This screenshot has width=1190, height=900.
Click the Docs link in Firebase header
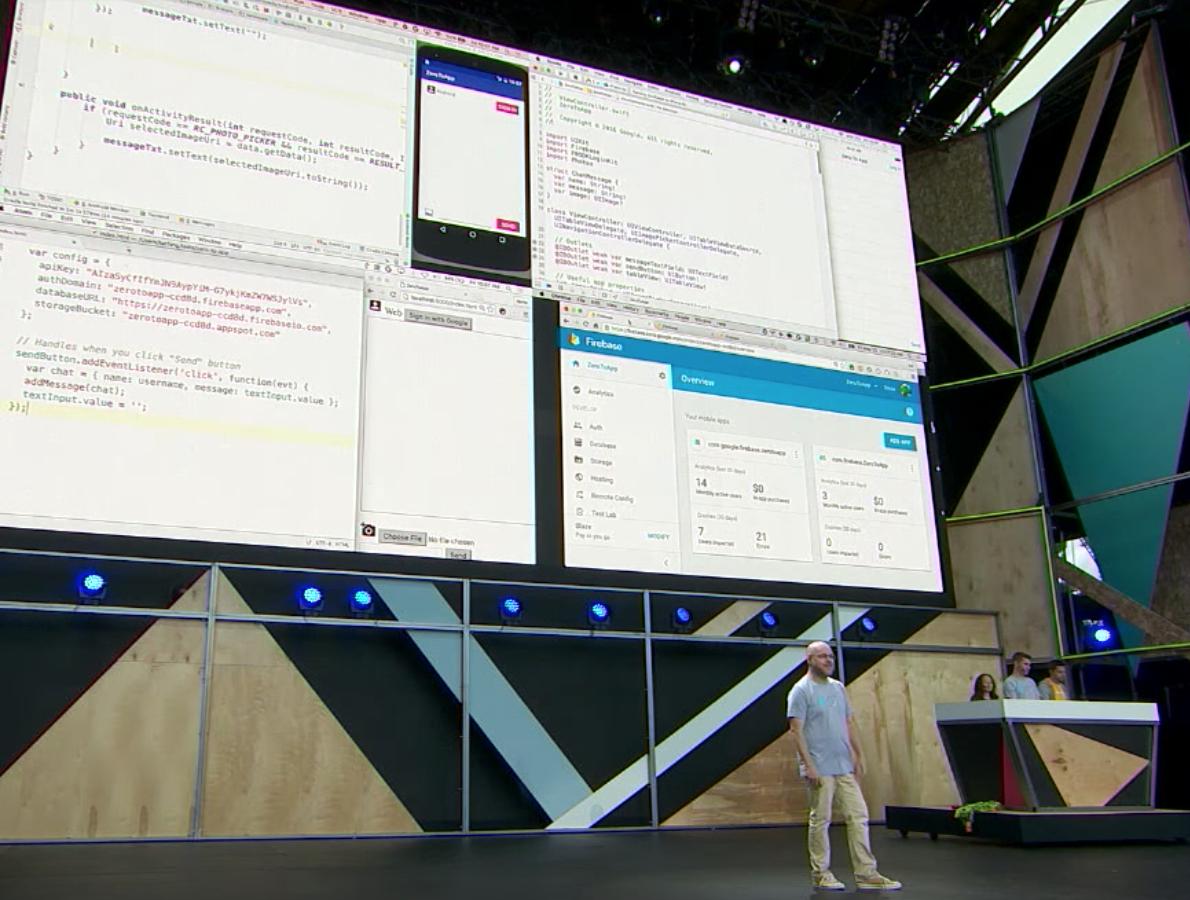(x=889, y=388)
